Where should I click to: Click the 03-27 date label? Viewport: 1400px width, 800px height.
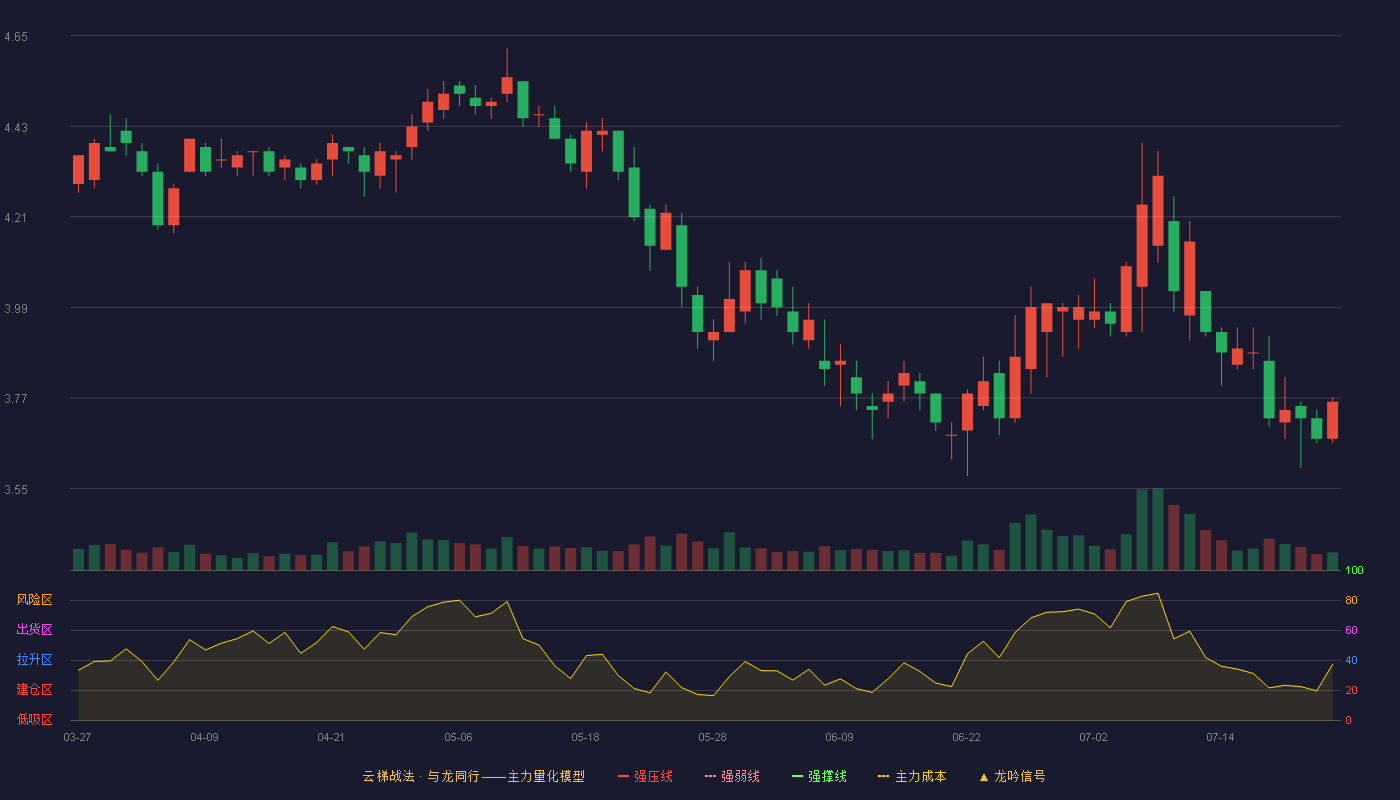click(77, 737)
